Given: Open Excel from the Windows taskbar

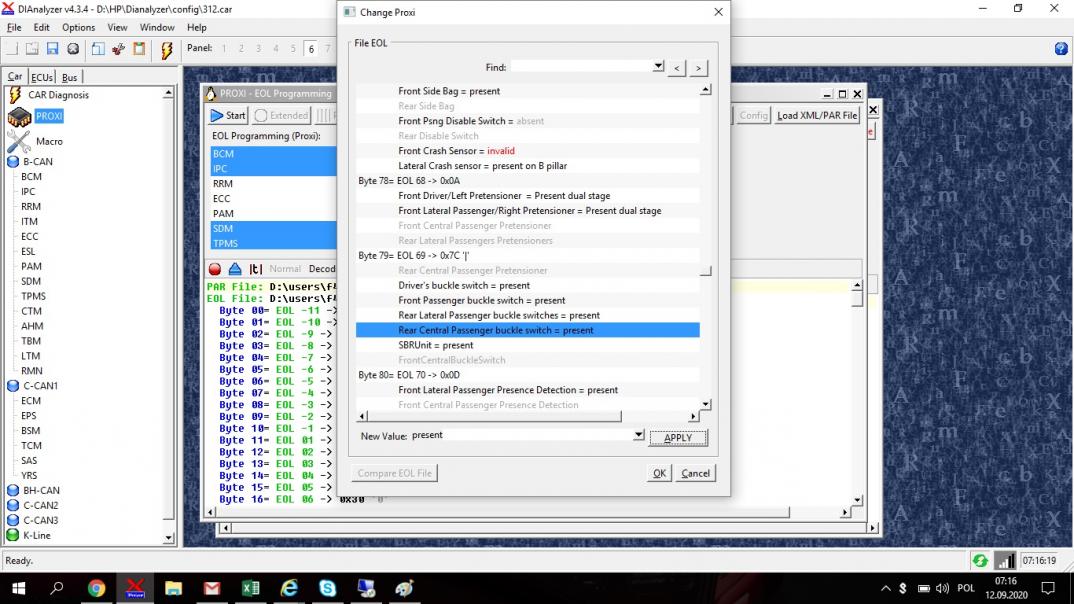Looking at the screenshot, I should coord(250,588).
